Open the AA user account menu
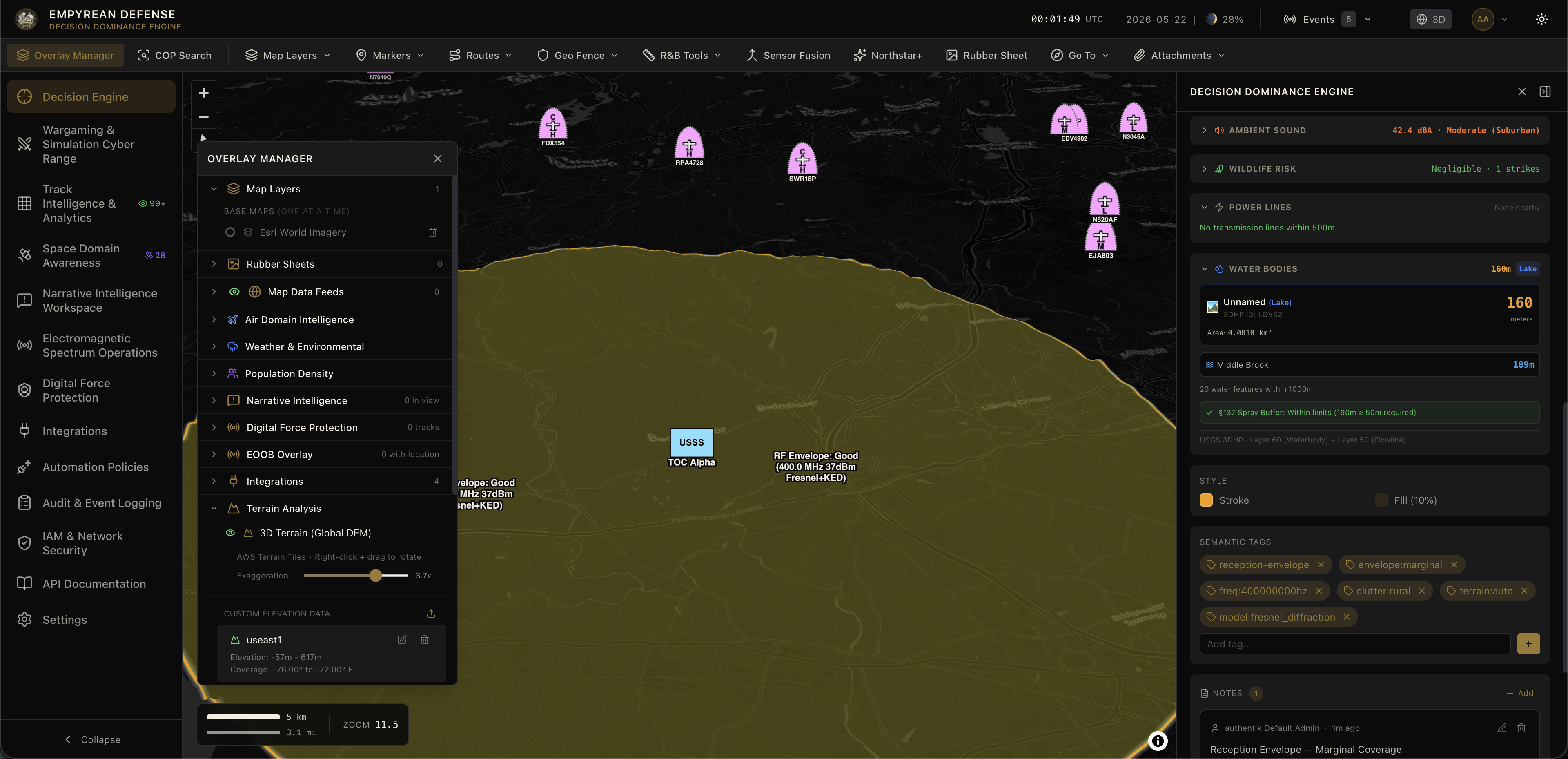Viewport: 1568px width, 759px height. [x=1490, y=20]
